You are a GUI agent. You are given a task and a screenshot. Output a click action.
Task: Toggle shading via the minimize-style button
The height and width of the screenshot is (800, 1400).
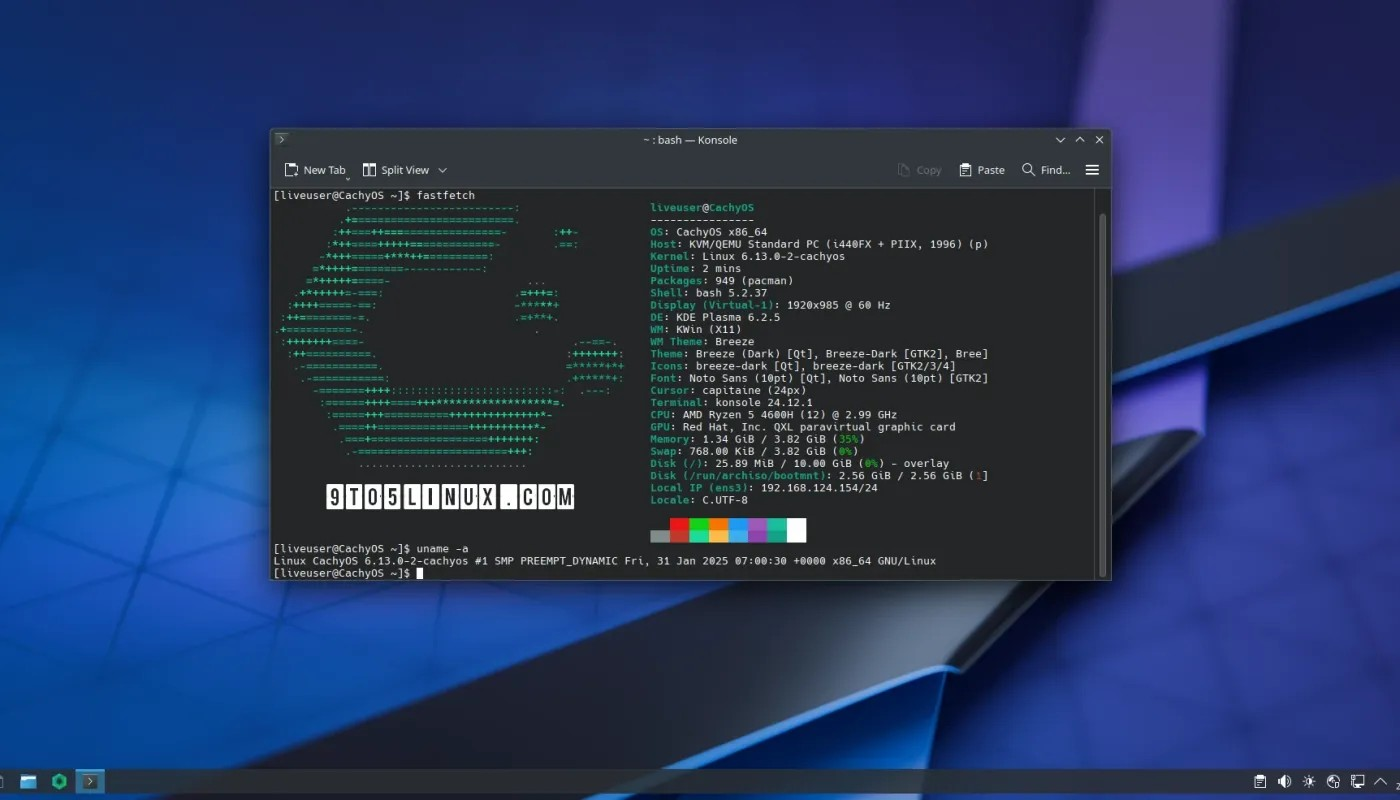(1060, 139)
